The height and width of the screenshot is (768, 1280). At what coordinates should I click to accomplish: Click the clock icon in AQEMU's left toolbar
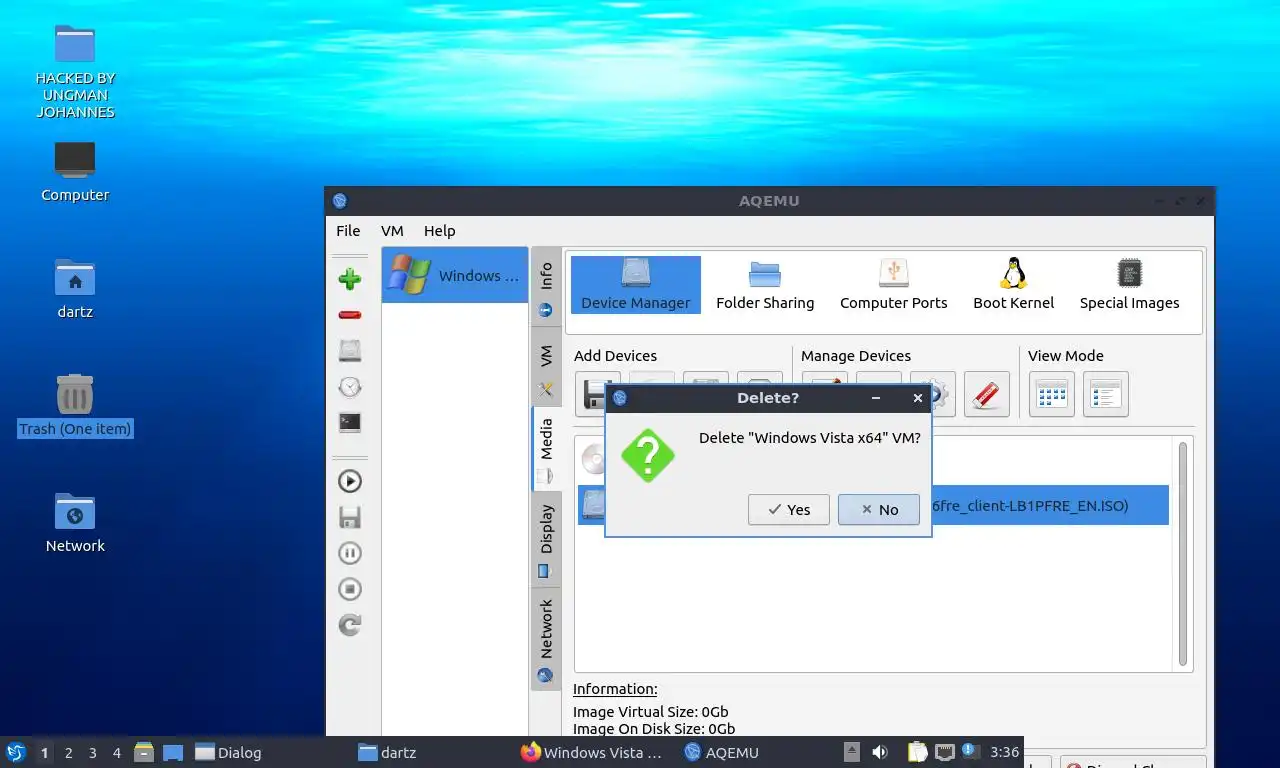point(350,387)
